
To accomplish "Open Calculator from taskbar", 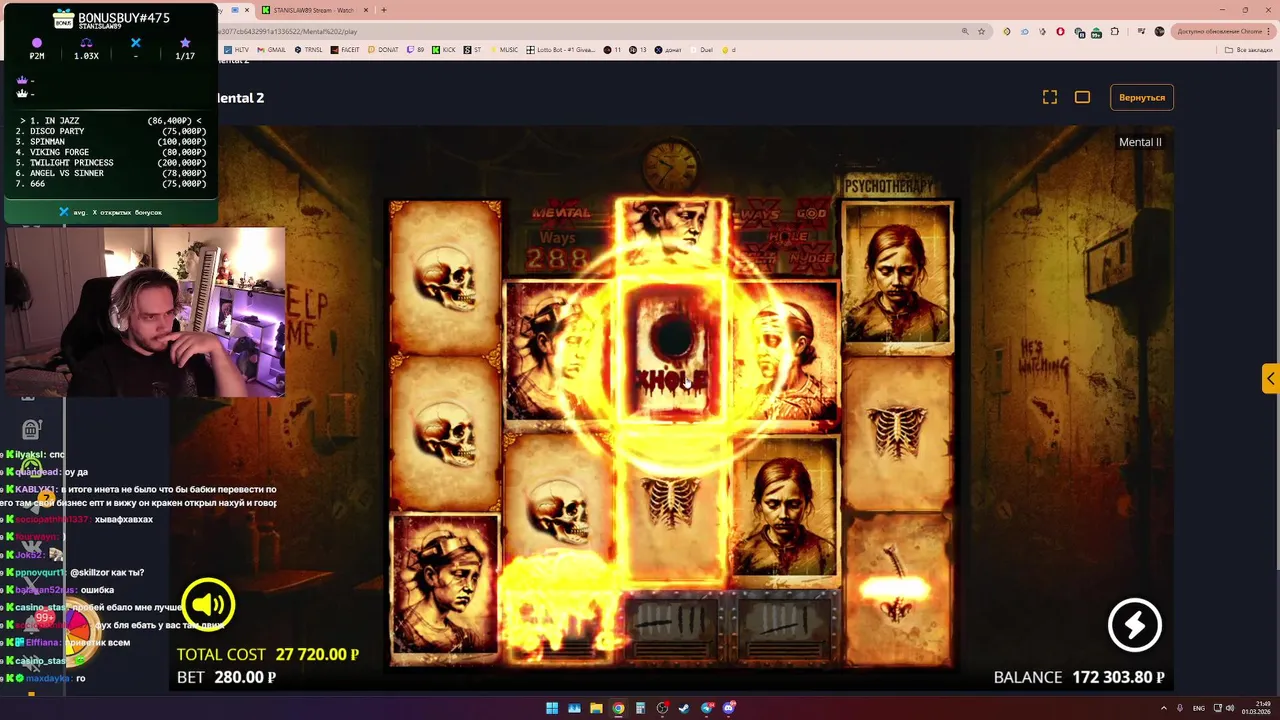I will [640, 708].
